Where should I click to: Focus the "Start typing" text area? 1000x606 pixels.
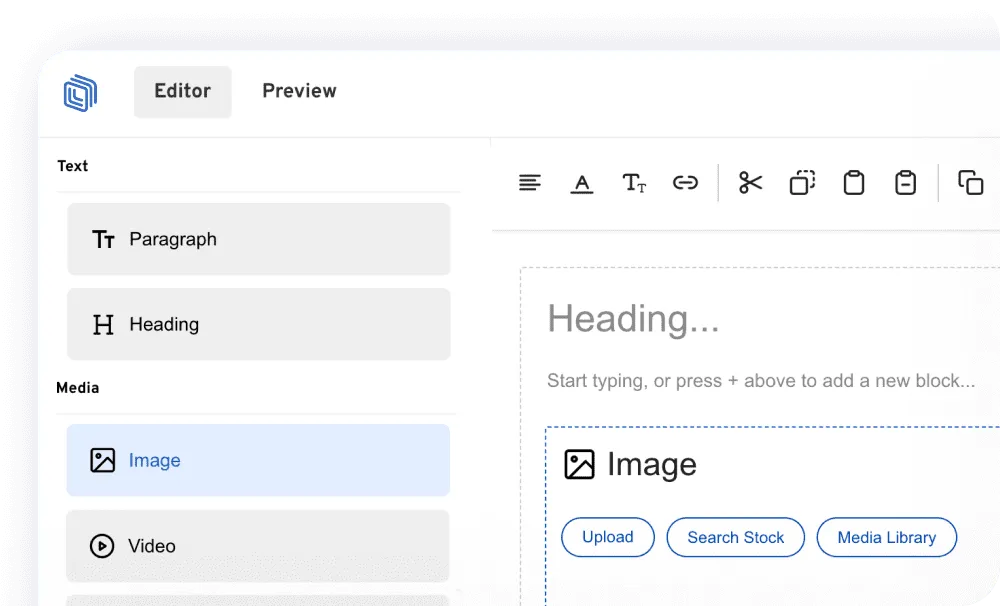760,381
